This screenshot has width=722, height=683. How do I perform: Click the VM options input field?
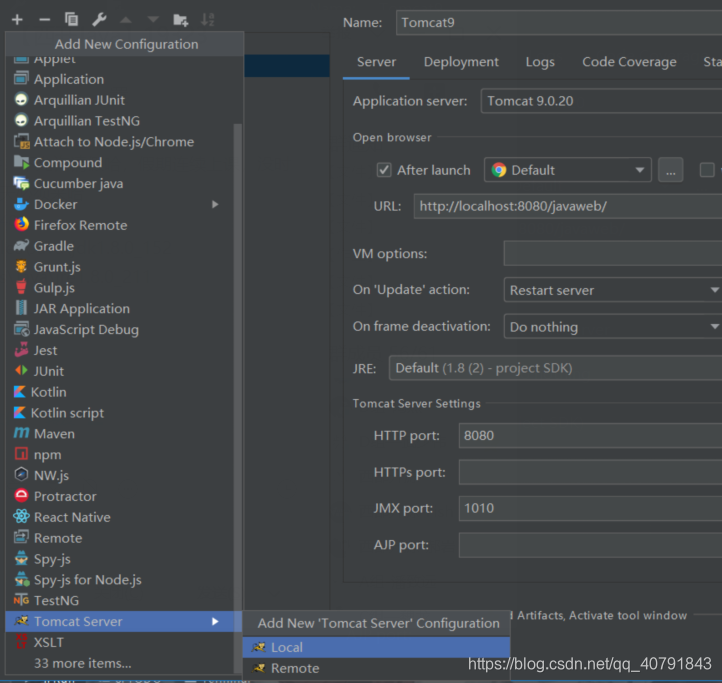click(x=613, y=253)
